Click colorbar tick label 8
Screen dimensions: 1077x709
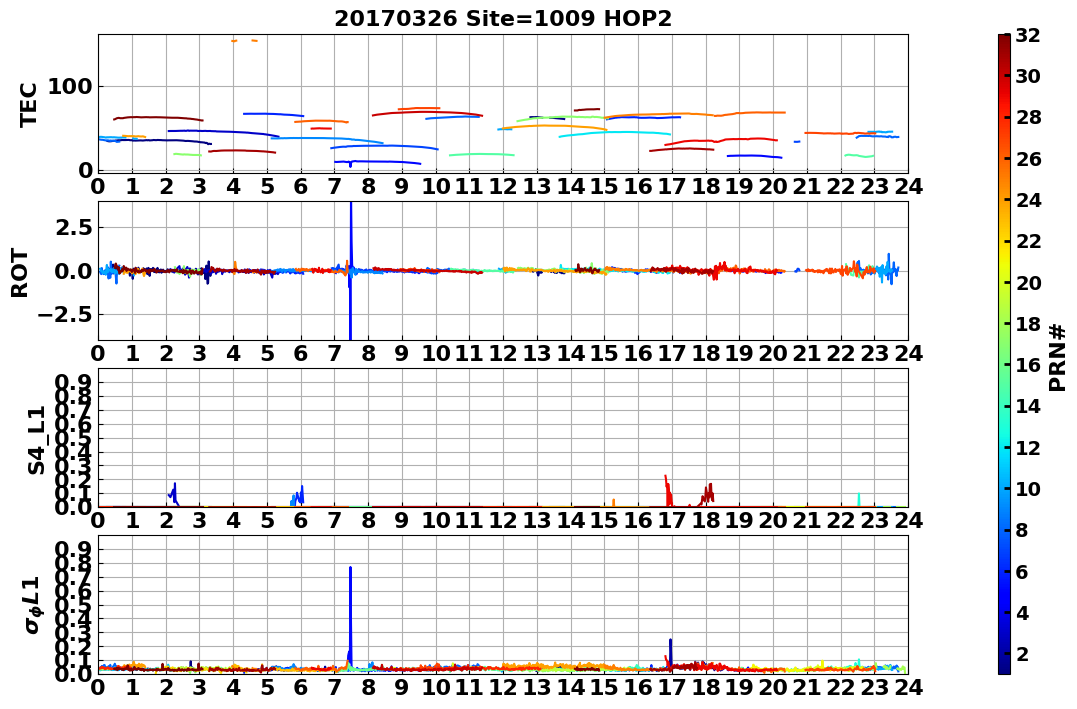click(1022, 530)
